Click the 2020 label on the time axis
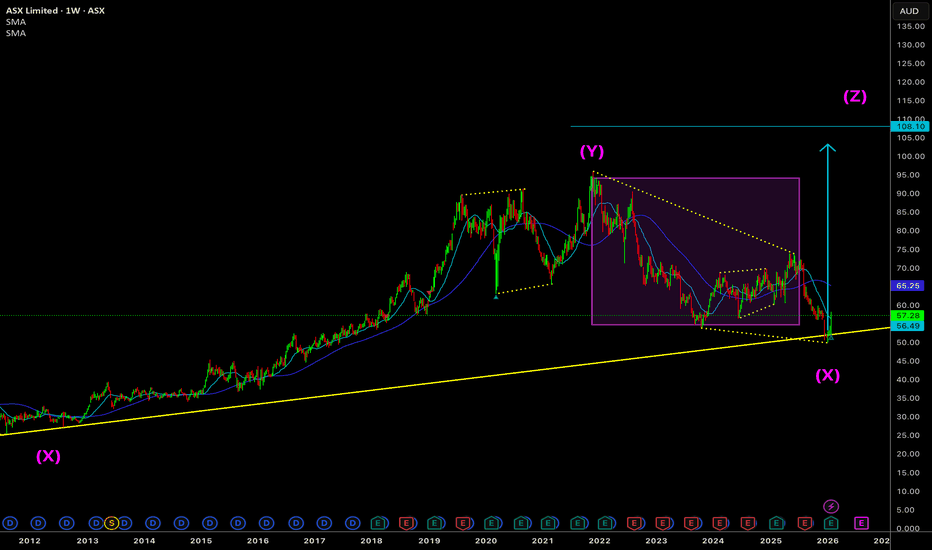 point(485,540)
